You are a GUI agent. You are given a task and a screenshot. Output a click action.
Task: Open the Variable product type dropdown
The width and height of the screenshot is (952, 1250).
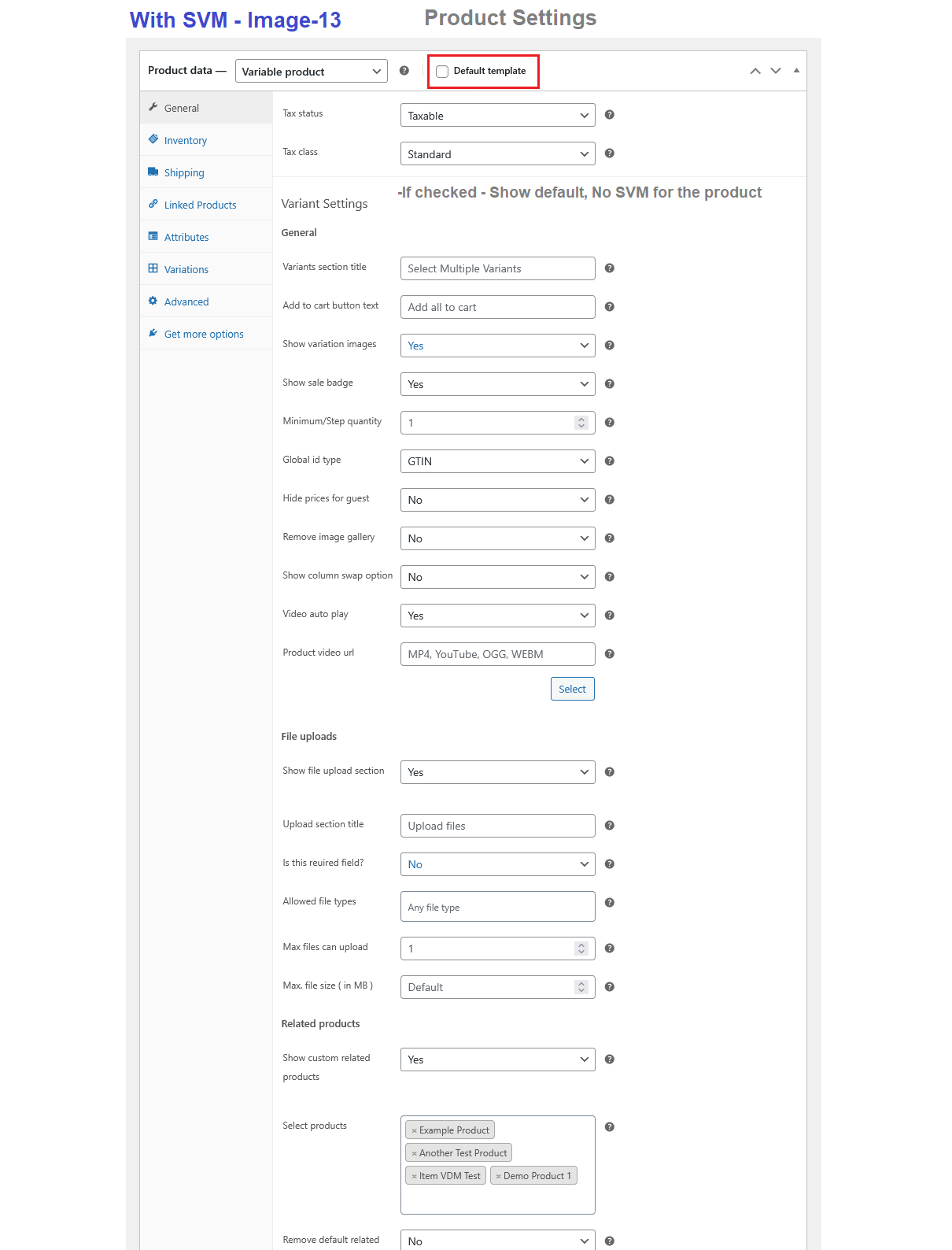click(x=311, y=72)
